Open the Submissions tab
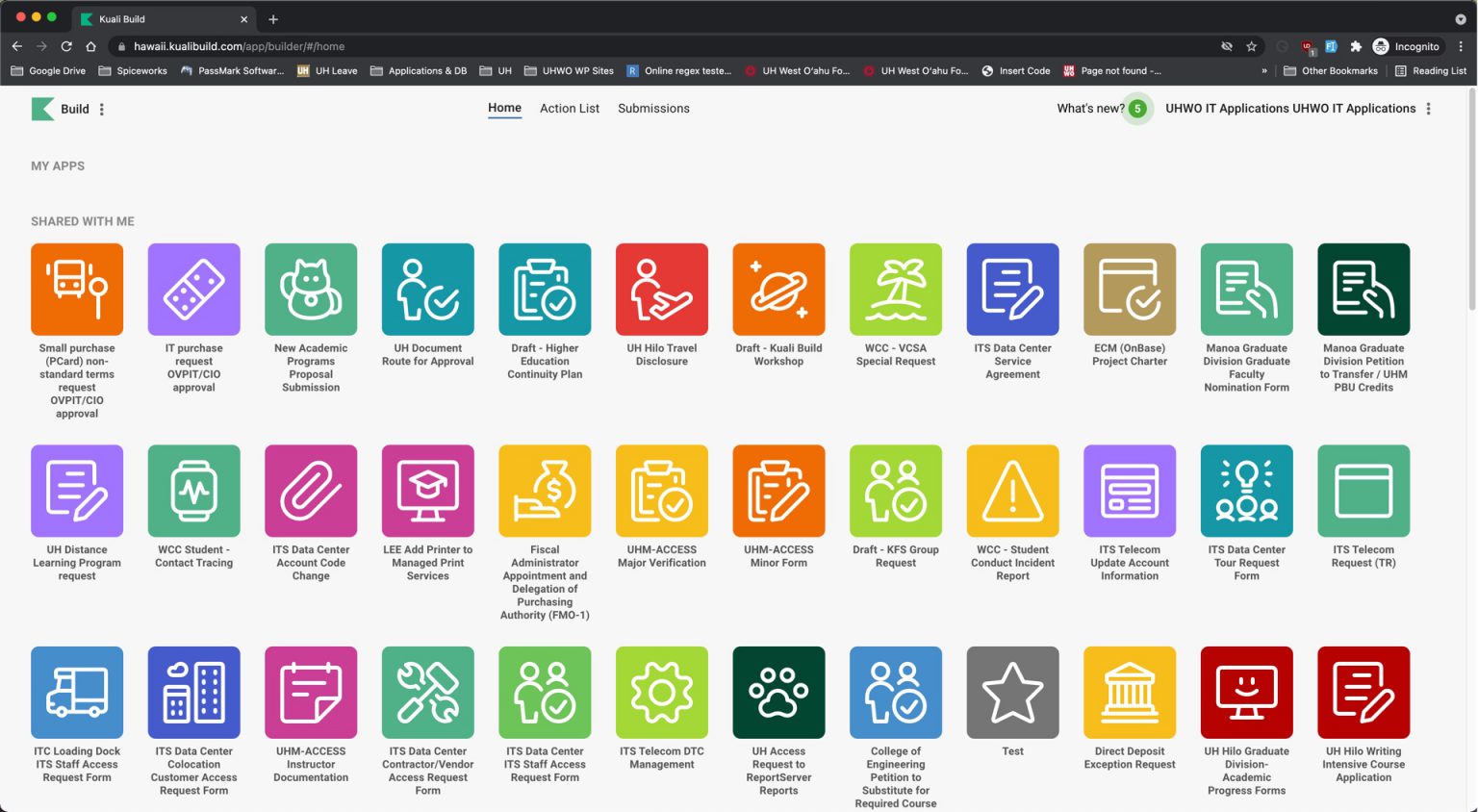 [x=653, y=109]
